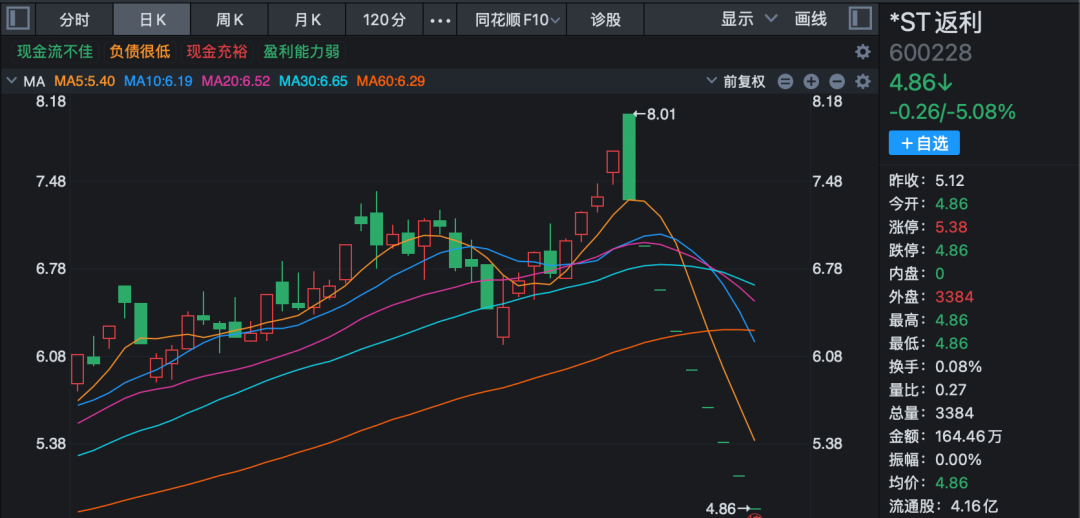Expand the 显示 display dropdown
The width and height of the screenshot is (1080, 518).
pyautogui.click(x=749, y=19)
